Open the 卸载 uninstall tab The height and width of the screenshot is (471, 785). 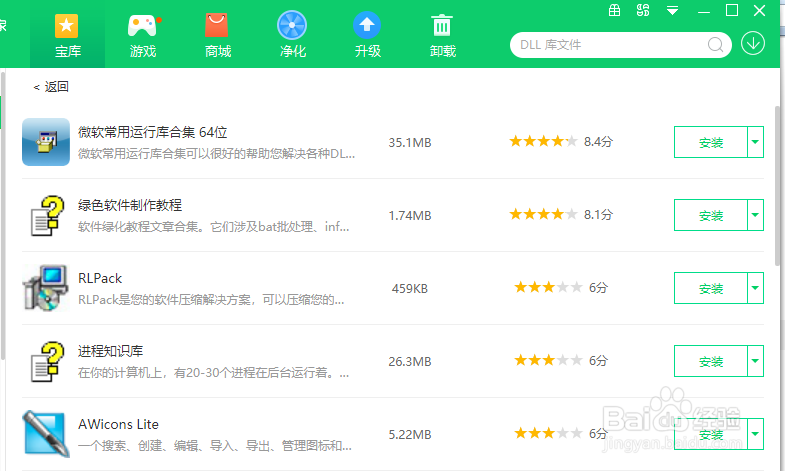tap(443, 36)
